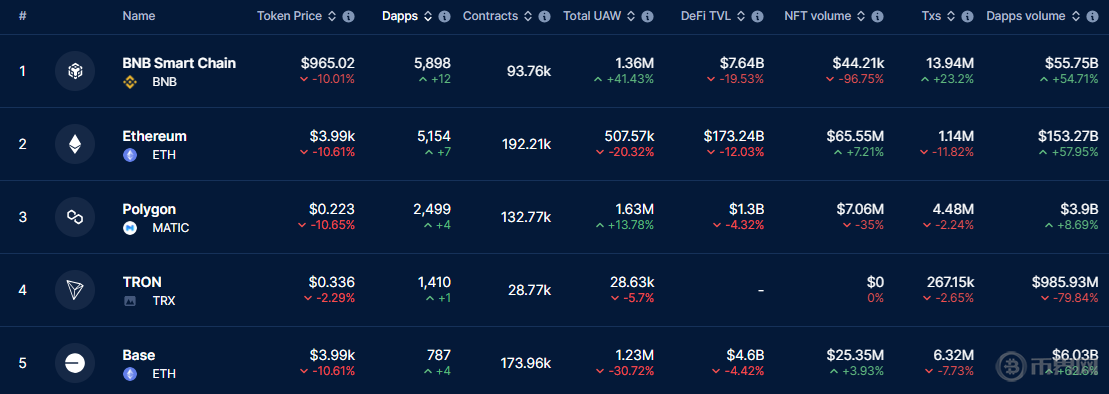Sort table by Dapps count
1109x394 pixels.
coord(428,16)
